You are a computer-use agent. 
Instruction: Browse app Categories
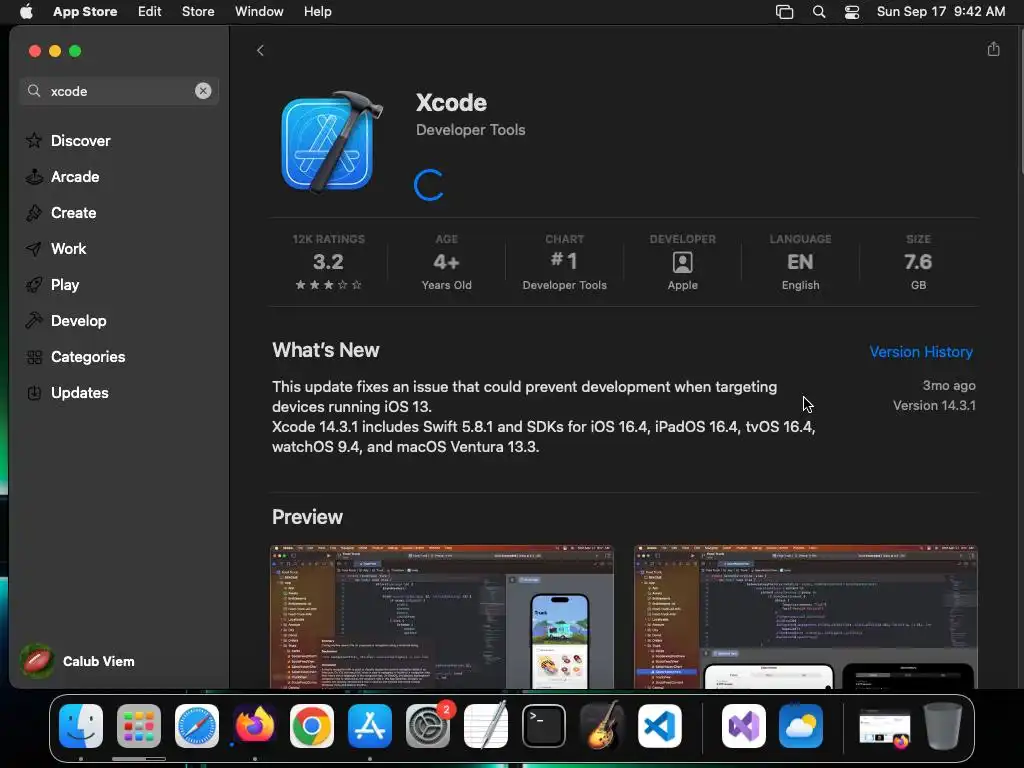click(x=88, y=357)
